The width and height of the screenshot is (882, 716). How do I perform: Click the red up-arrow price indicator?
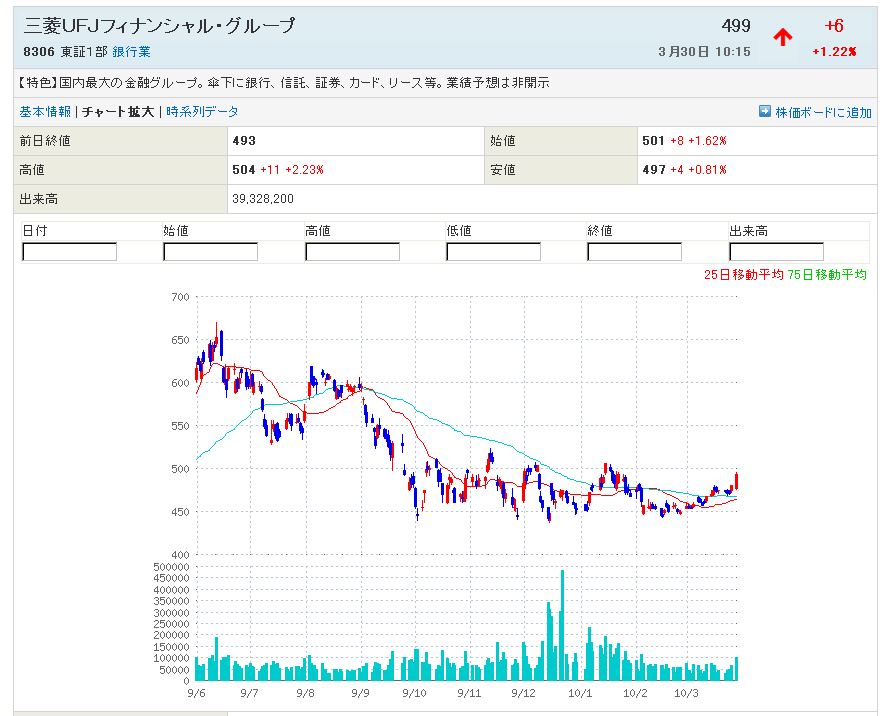click(x=782, y=37)
